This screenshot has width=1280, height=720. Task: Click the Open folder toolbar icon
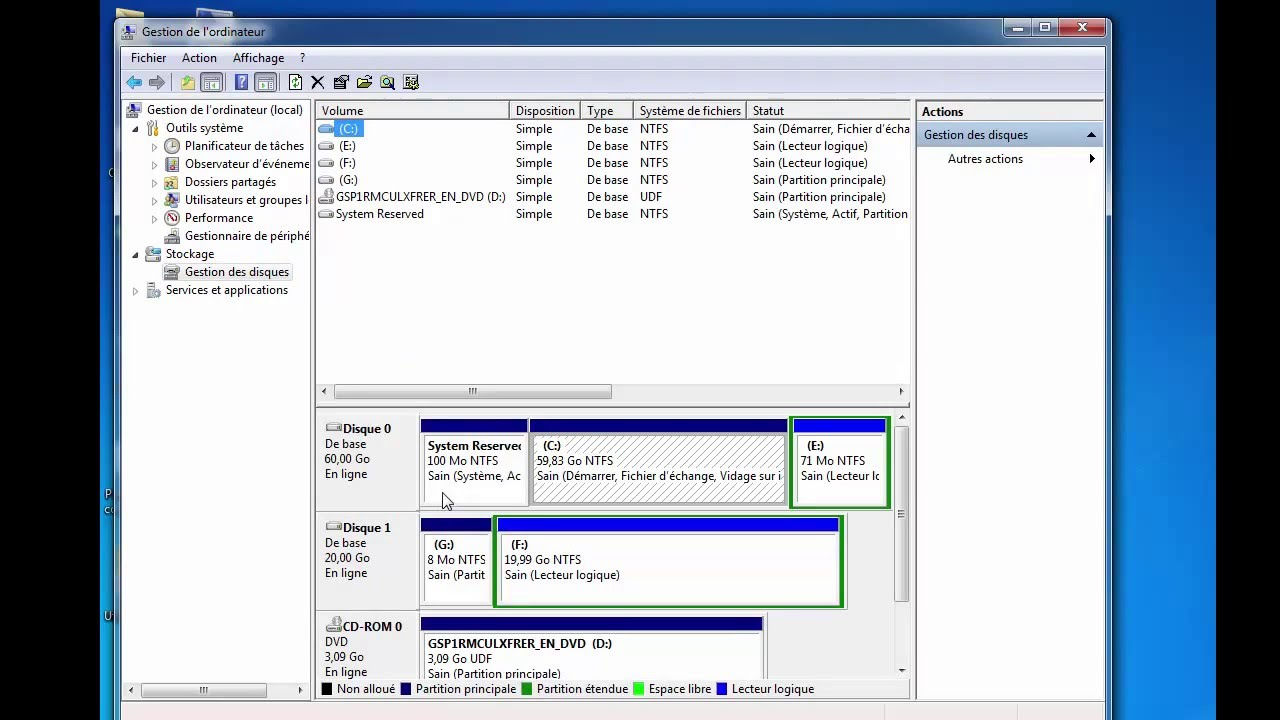click(364, 82)
